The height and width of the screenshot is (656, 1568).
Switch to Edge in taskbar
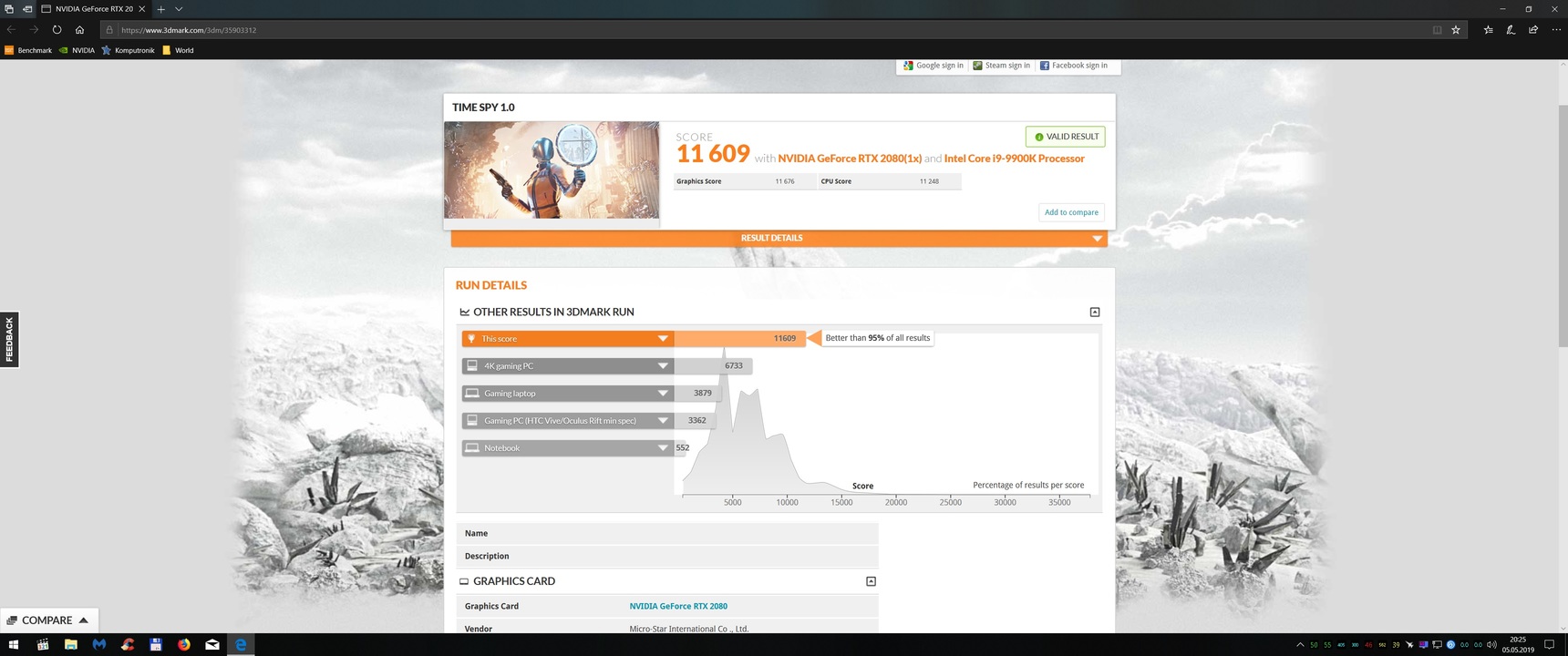coord(241,644)
